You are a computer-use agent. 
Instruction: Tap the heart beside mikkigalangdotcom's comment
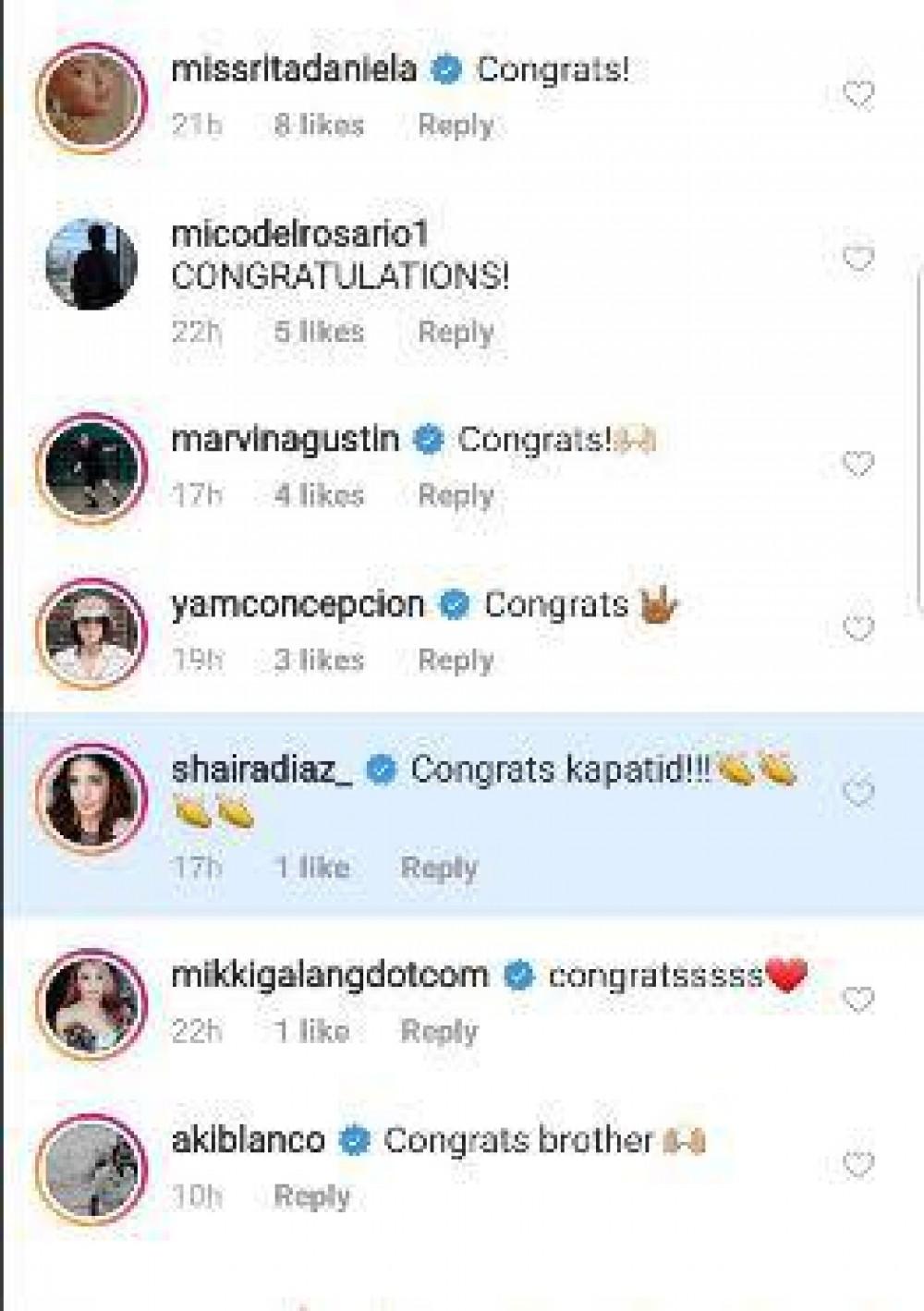(858, 999)
